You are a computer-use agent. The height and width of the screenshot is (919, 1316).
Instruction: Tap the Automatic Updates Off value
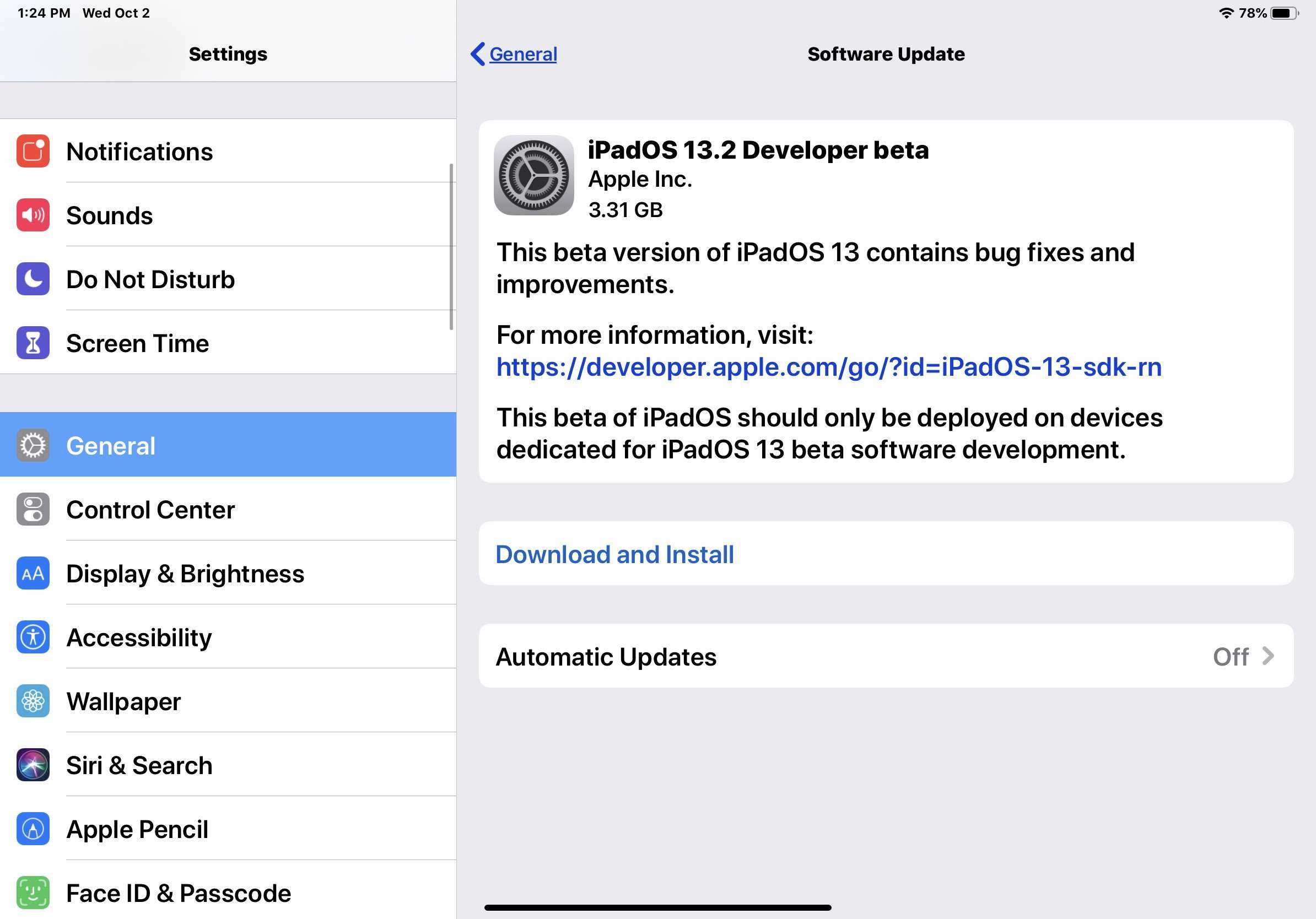pos(1231,657)
